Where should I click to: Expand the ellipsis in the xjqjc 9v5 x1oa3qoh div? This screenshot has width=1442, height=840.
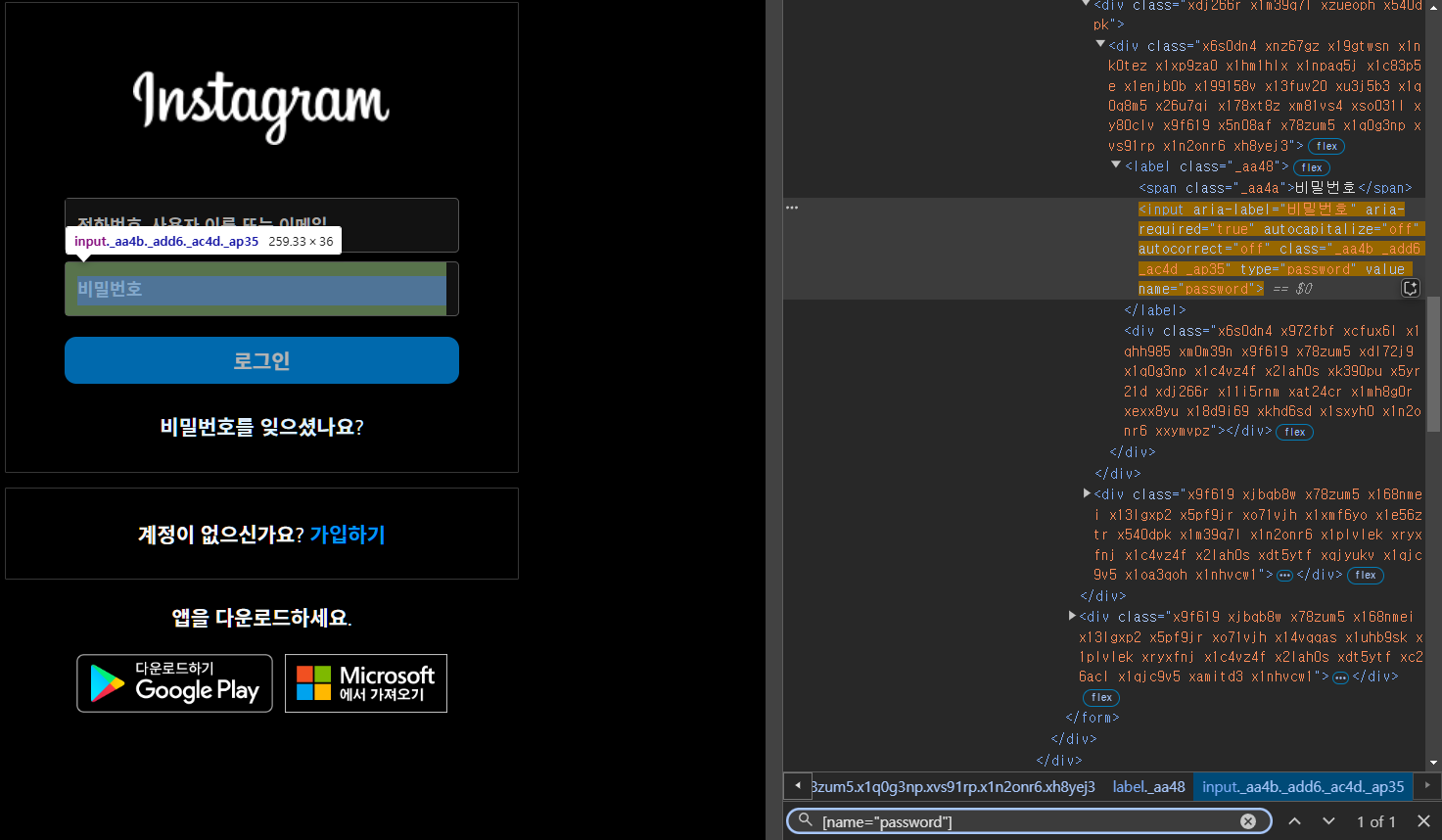click(1285, 576)
